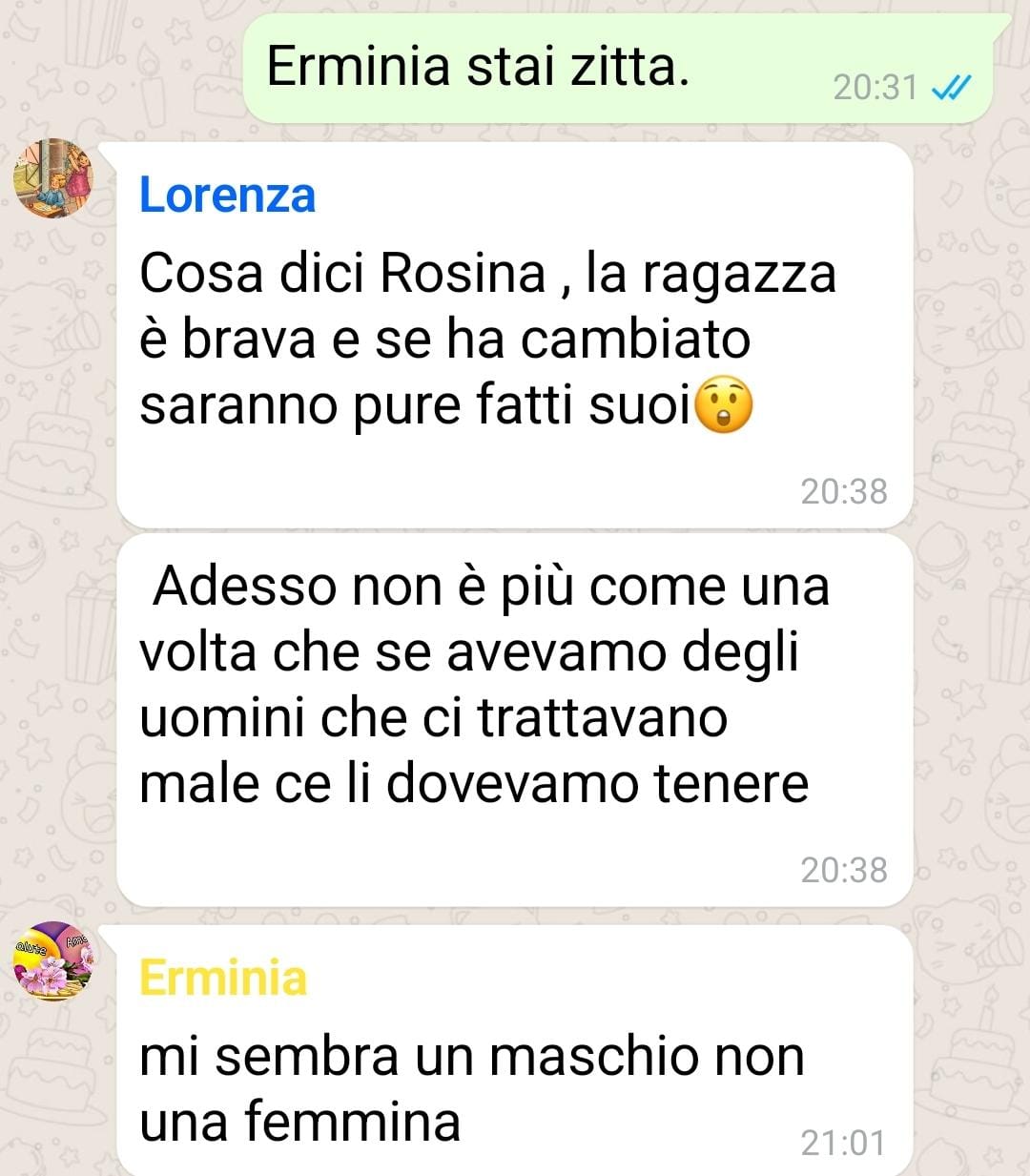Select the 'mi sembra un maschio' message
The width and height of the screenshot is (1030, 1176).
pos(515,1049)
